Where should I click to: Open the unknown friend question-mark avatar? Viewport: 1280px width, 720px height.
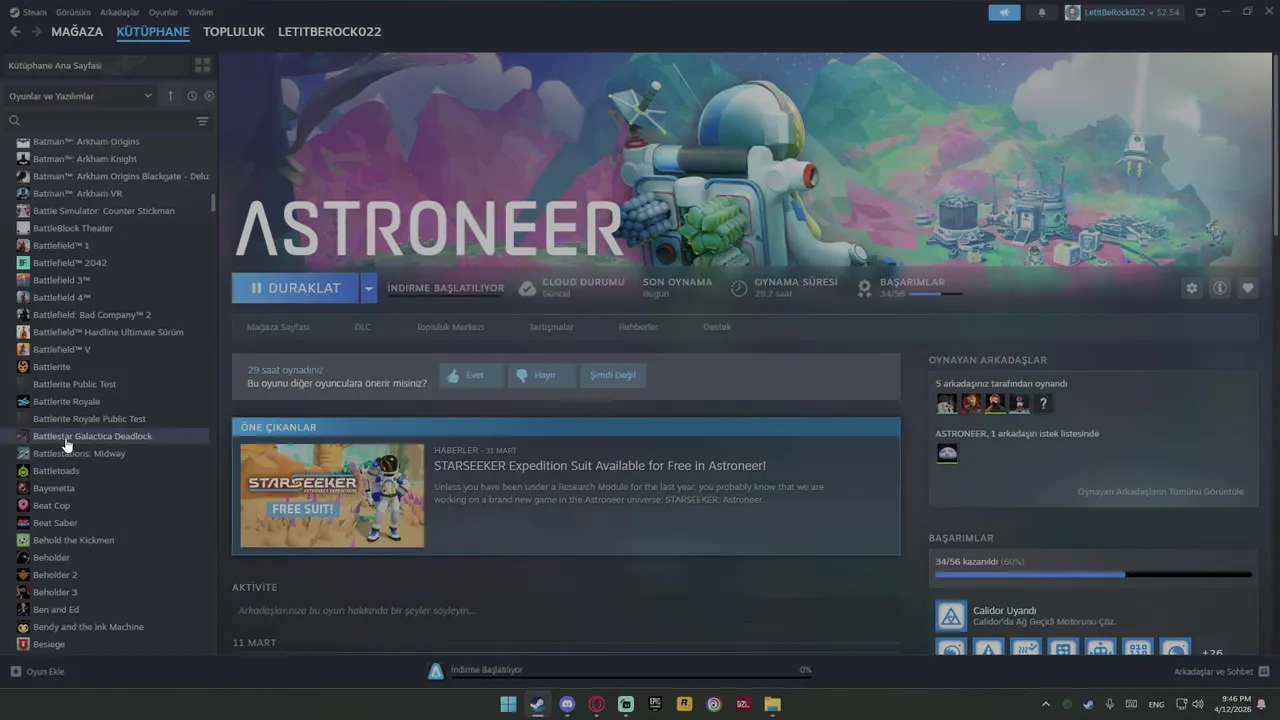1043,404
